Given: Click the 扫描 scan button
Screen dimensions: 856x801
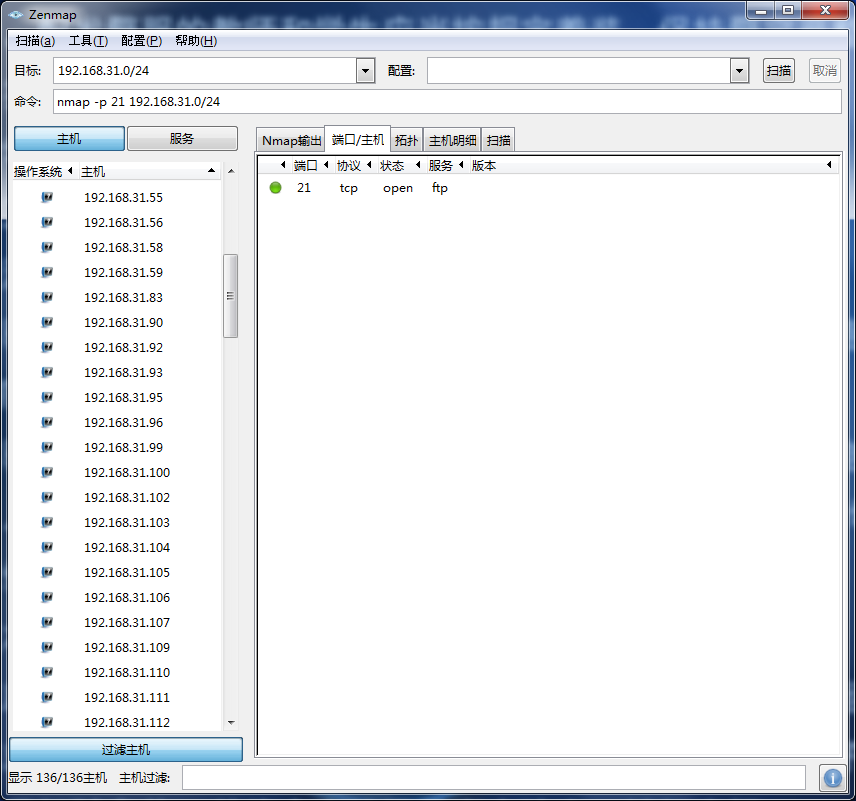Looking at the screenshot, I should pyautogui.click(x=778, y=70).
